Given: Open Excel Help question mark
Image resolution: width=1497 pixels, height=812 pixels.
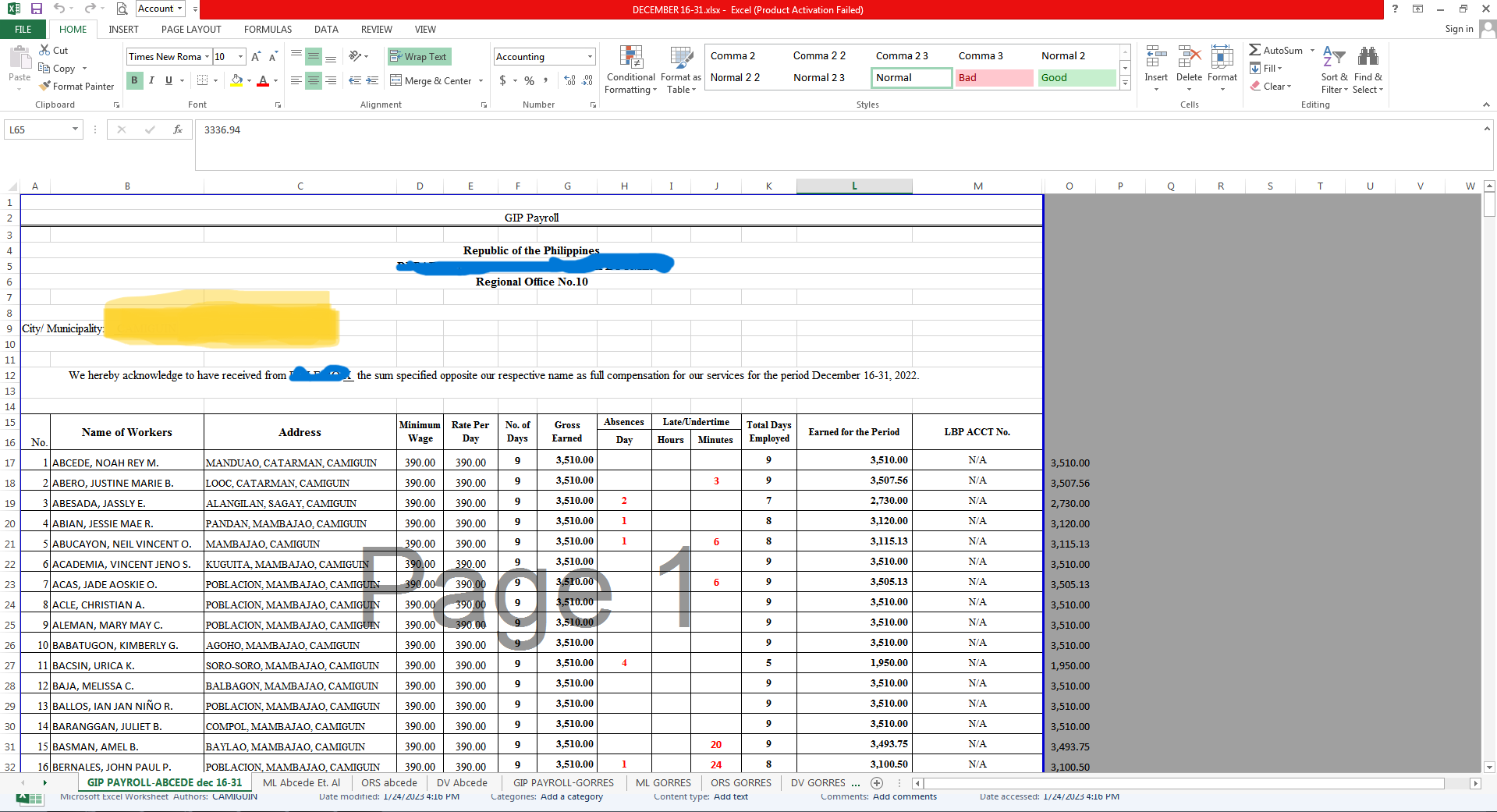Looking at the screenshot, I should click(1395, 9).
